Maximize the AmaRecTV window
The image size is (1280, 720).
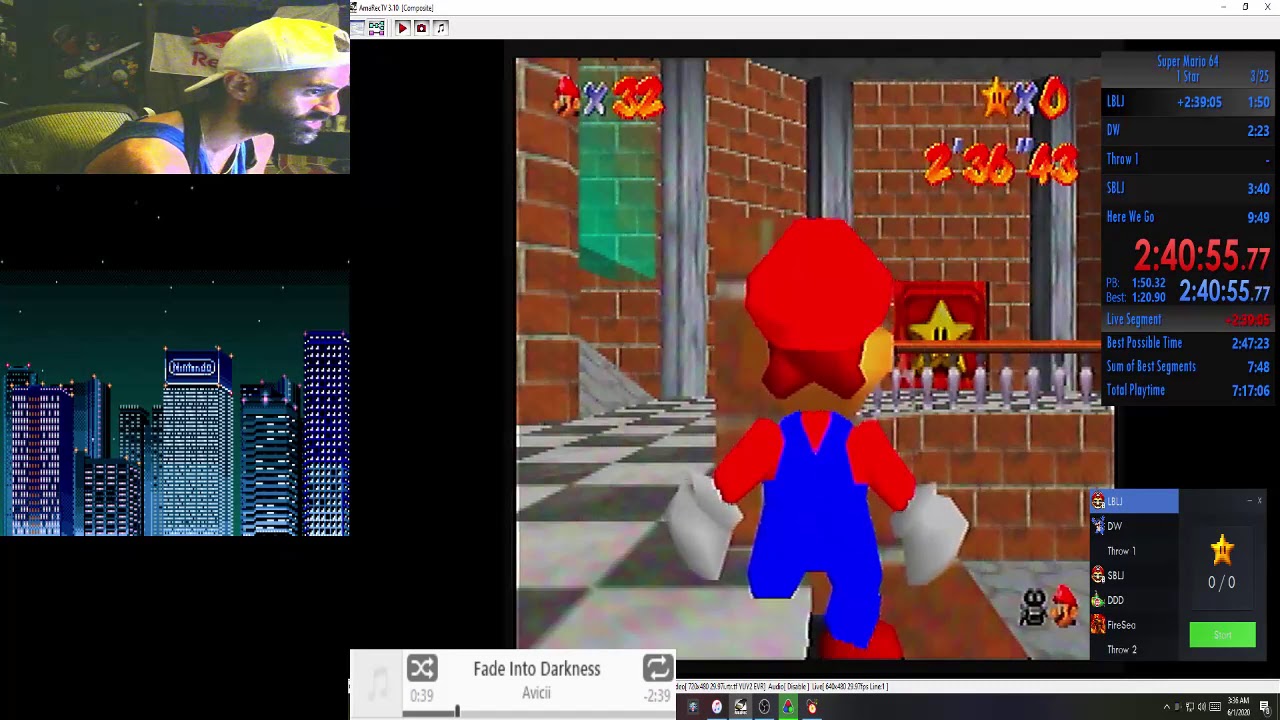coord(1245,7)
